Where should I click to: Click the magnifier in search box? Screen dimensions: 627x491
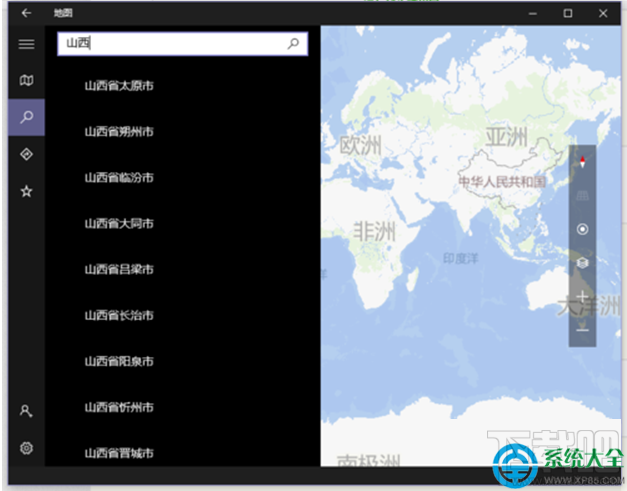tap(293, 44)
